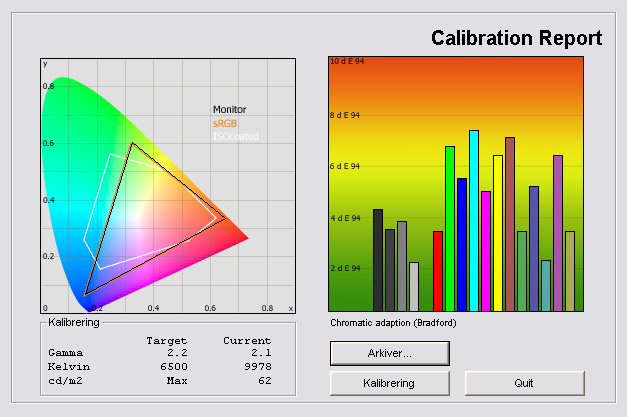This screenshot has height=417, width=627.
Task: Open the Kalibrering button
Action: (x=389, y=383)
